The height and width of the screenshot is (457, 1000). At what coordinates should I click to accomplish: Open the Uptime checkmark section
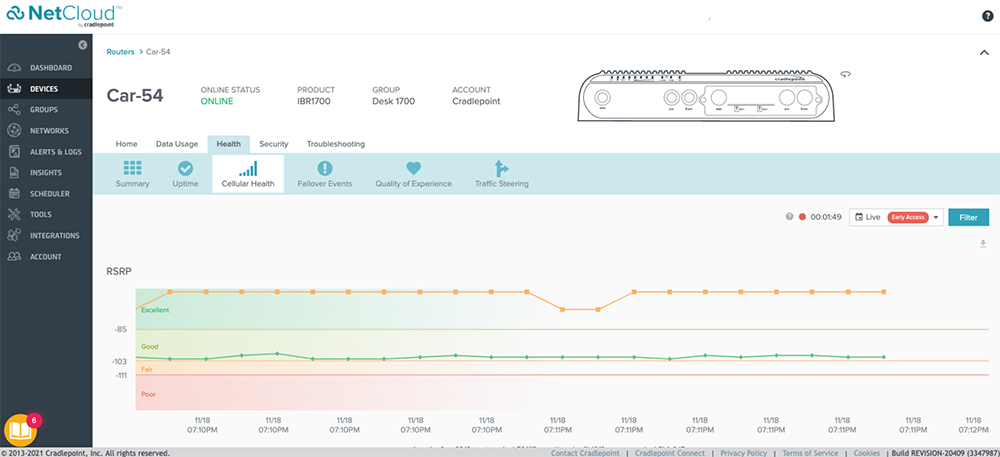click(x=185, y=174)
